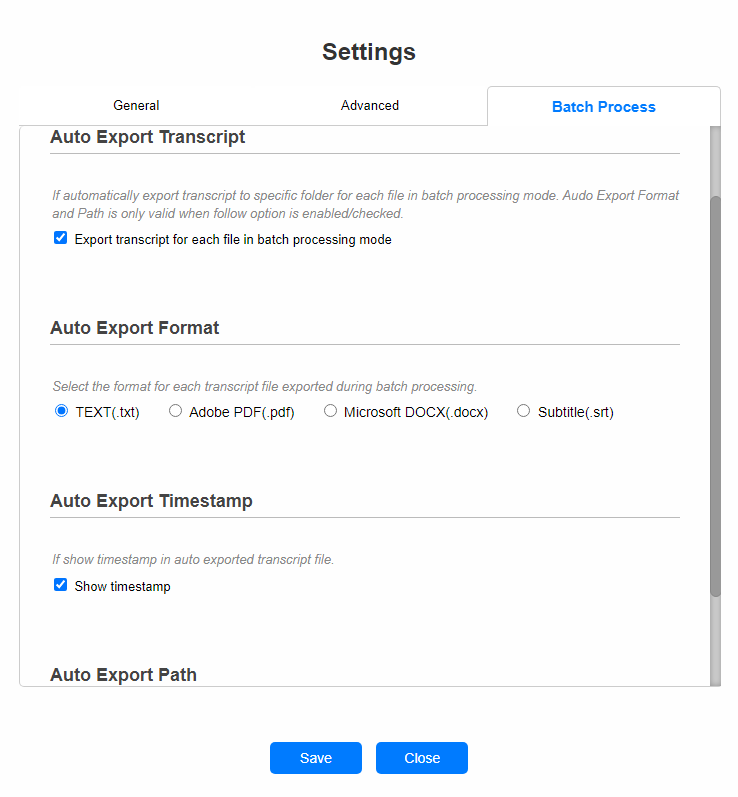Click the italic format selection description text
738x797 pixels.
click(265, 386)
